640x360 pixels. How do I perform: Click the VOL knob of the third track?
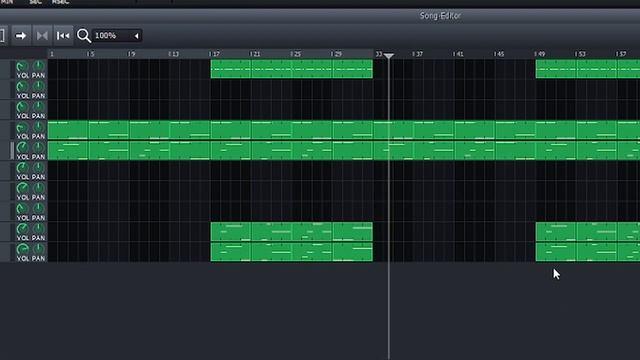pos(22,107)
